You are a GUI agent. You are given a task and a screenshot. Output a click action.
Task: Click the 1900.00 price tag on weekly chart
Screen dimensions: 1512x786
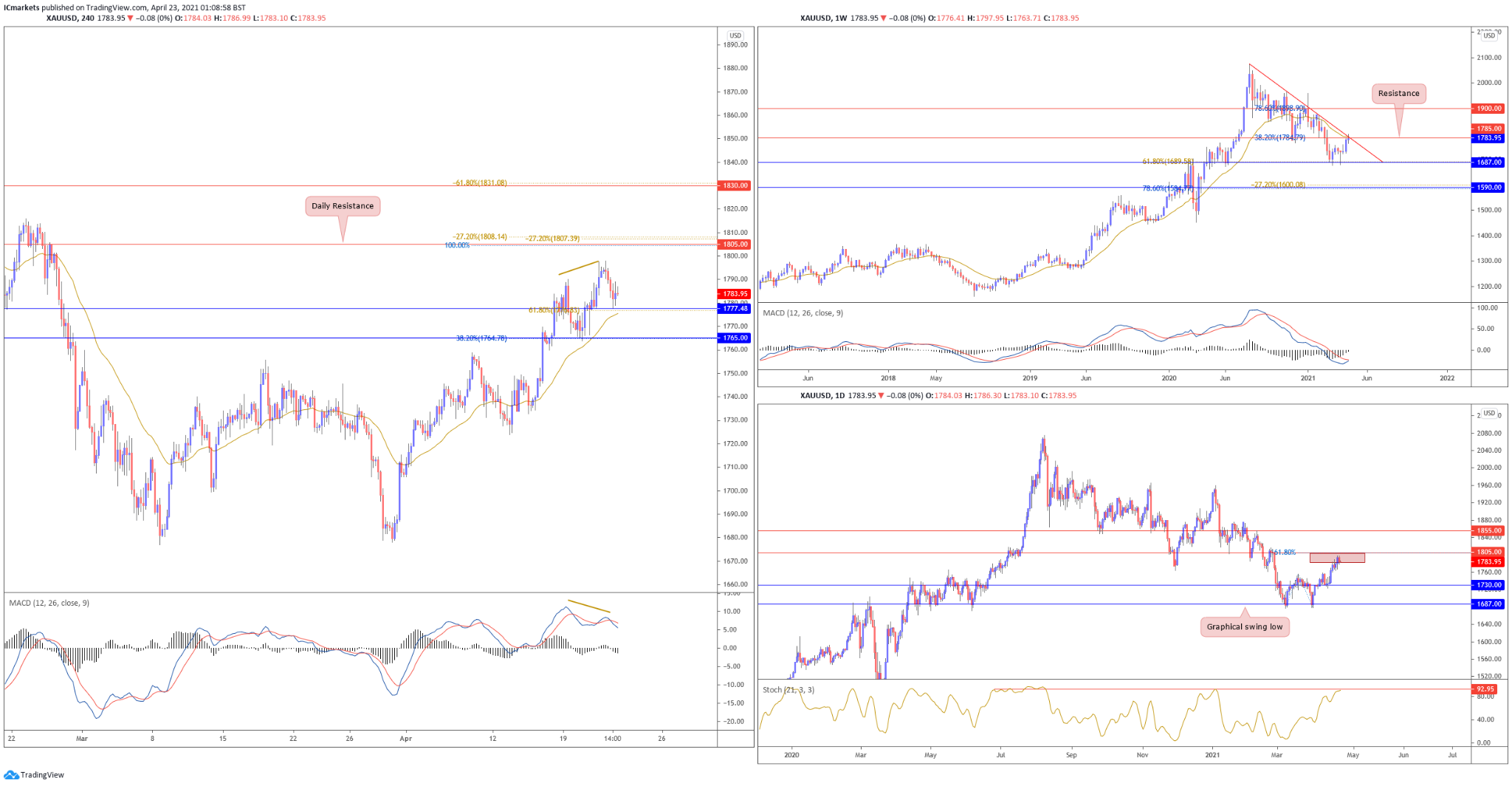tap(1488, 109)
